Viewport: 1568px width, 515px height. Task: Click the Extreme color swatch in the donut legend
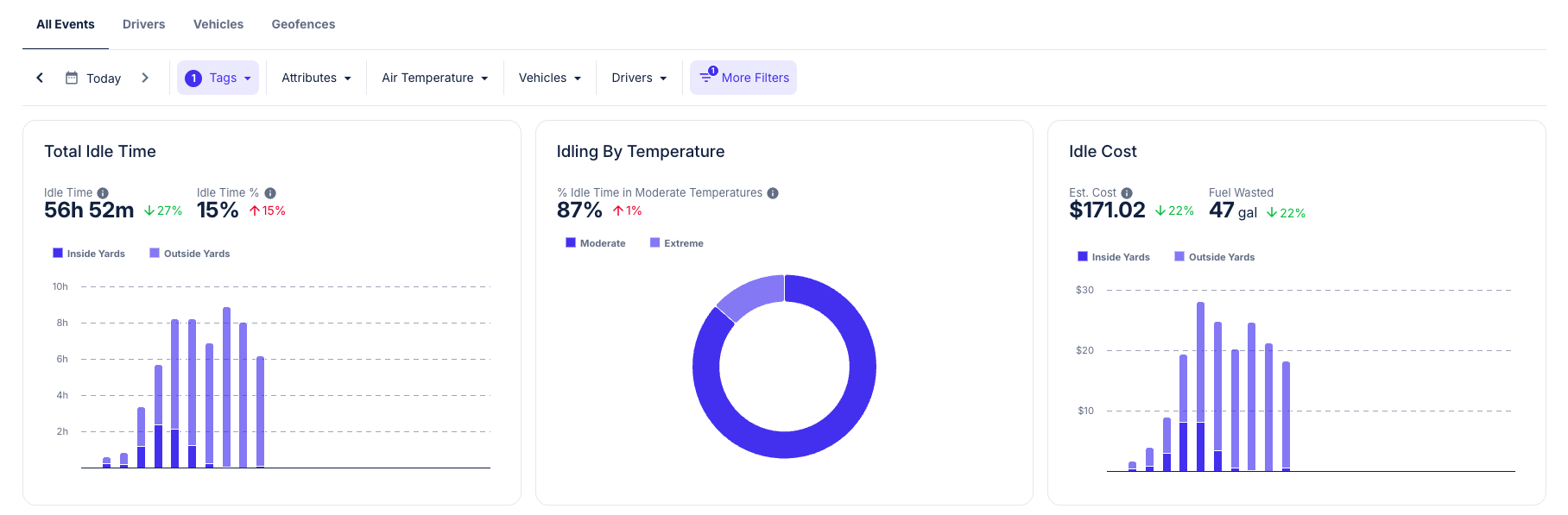(654, 242)
